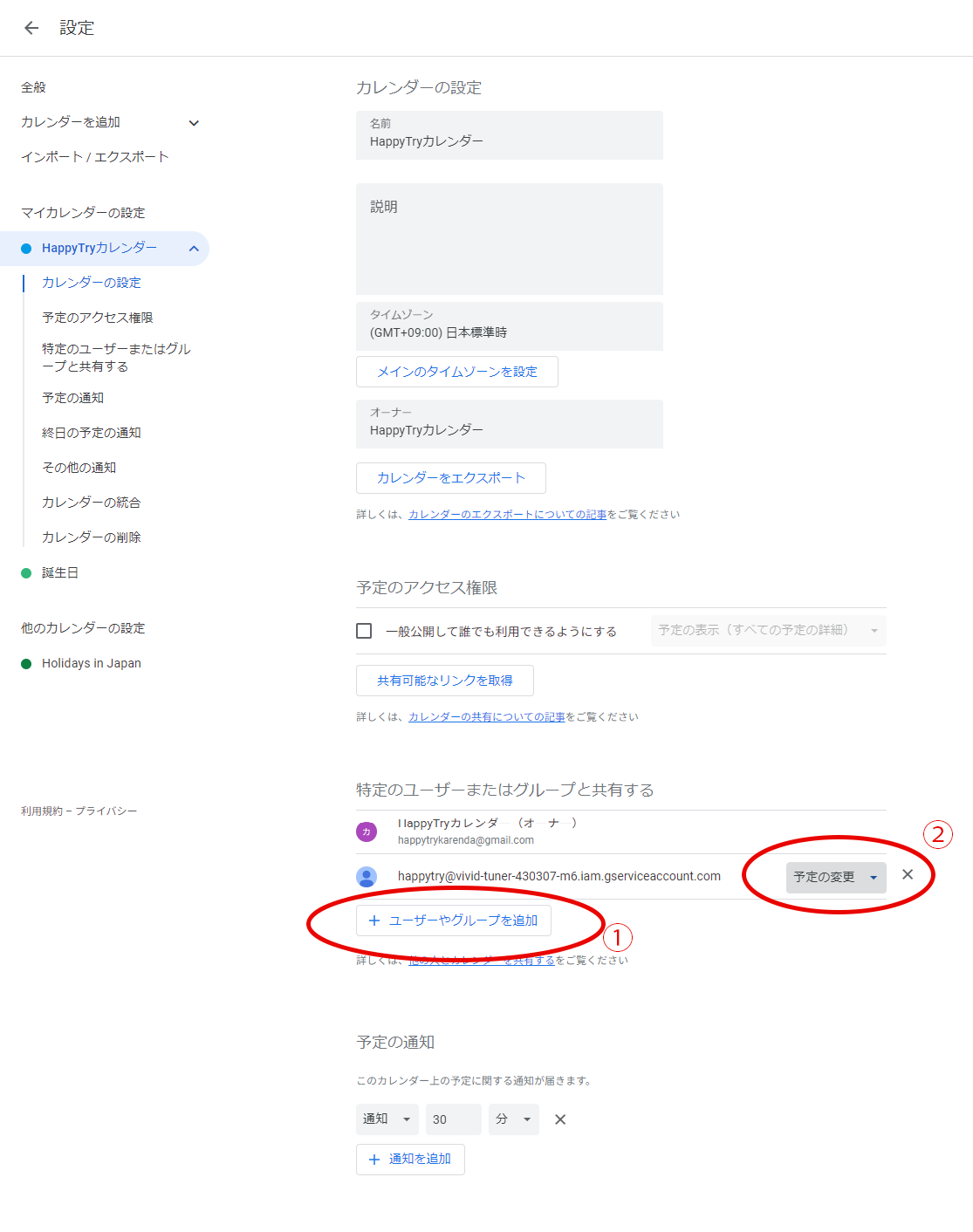Click the back arrow next to 設定
This screenshot has width=973, height=1232.
coord(31,28)
